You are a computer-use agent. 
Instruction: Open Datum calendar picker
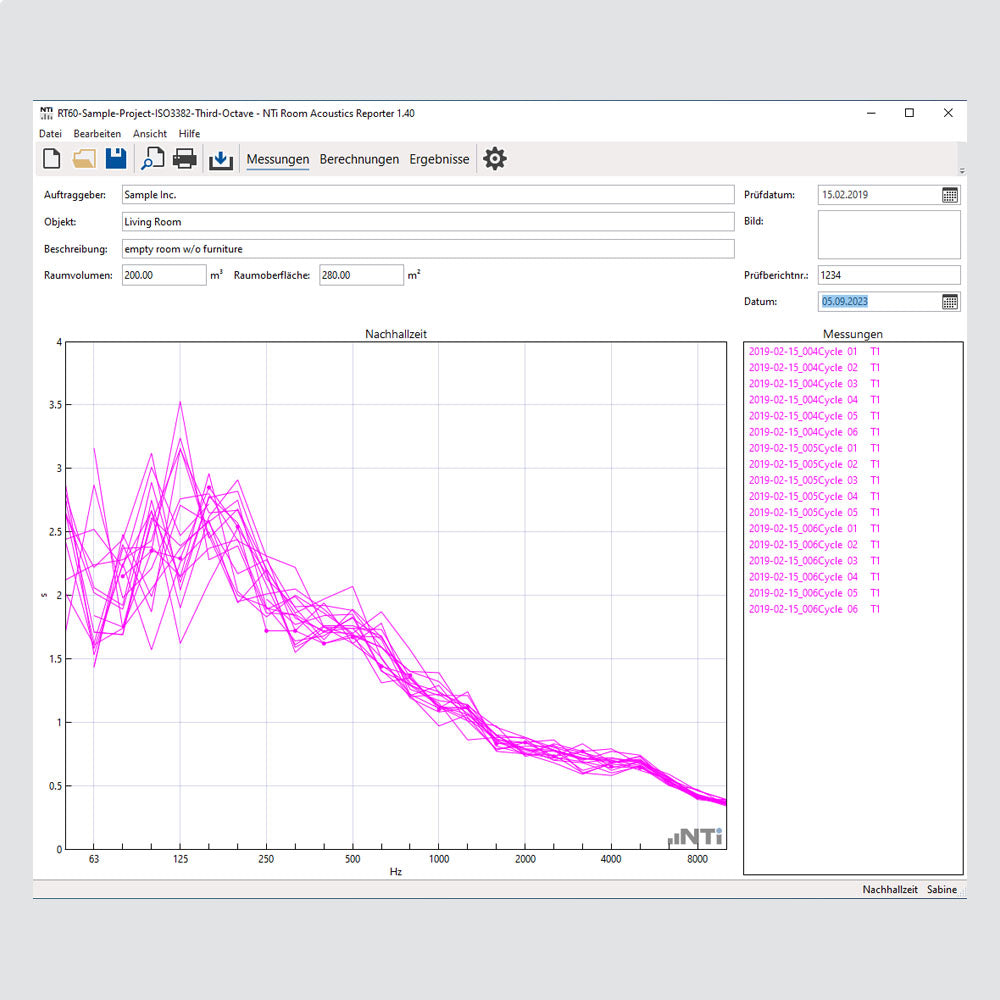[x=950, y=301]
